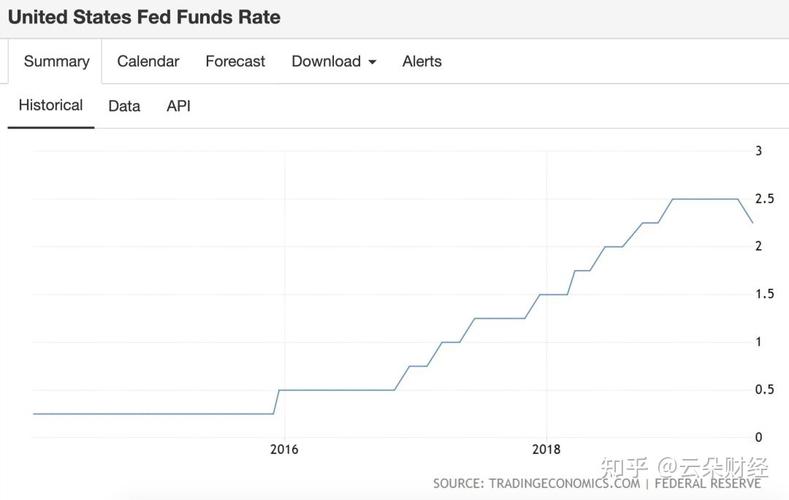Viewport: 789px width, 500px height.
Task: Click the 2018 x-axis label
Action: [546, 449]
